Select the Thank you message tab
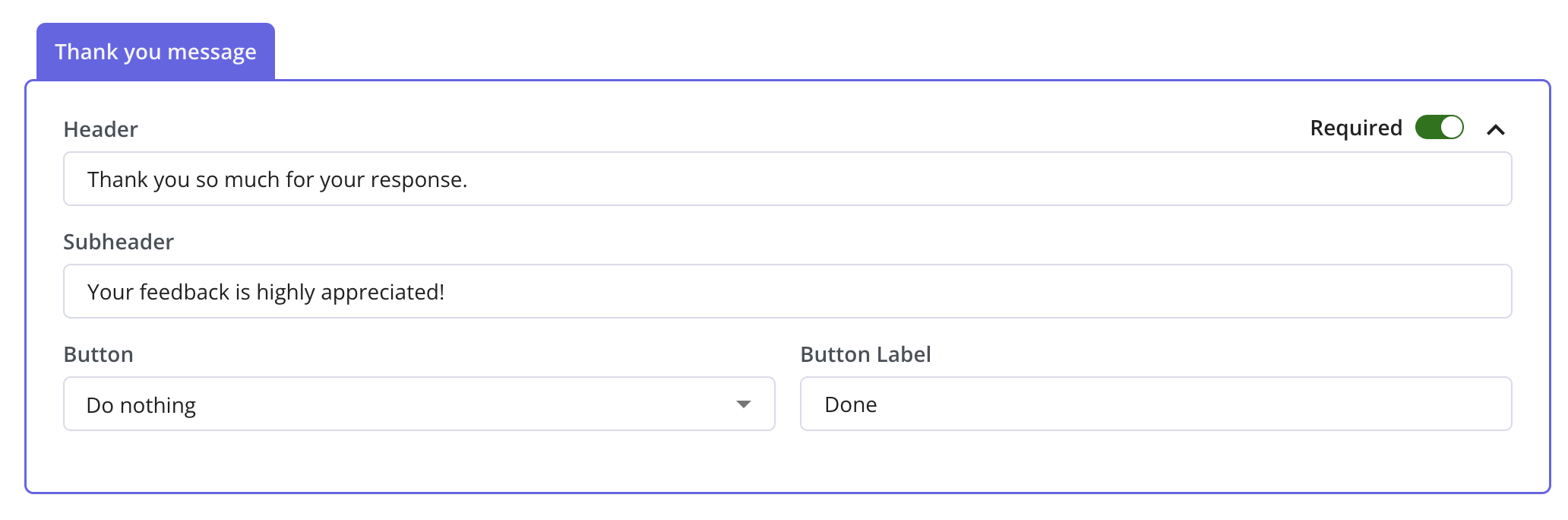This screenshot has width=1568, height=520. [x=156, y=52]
